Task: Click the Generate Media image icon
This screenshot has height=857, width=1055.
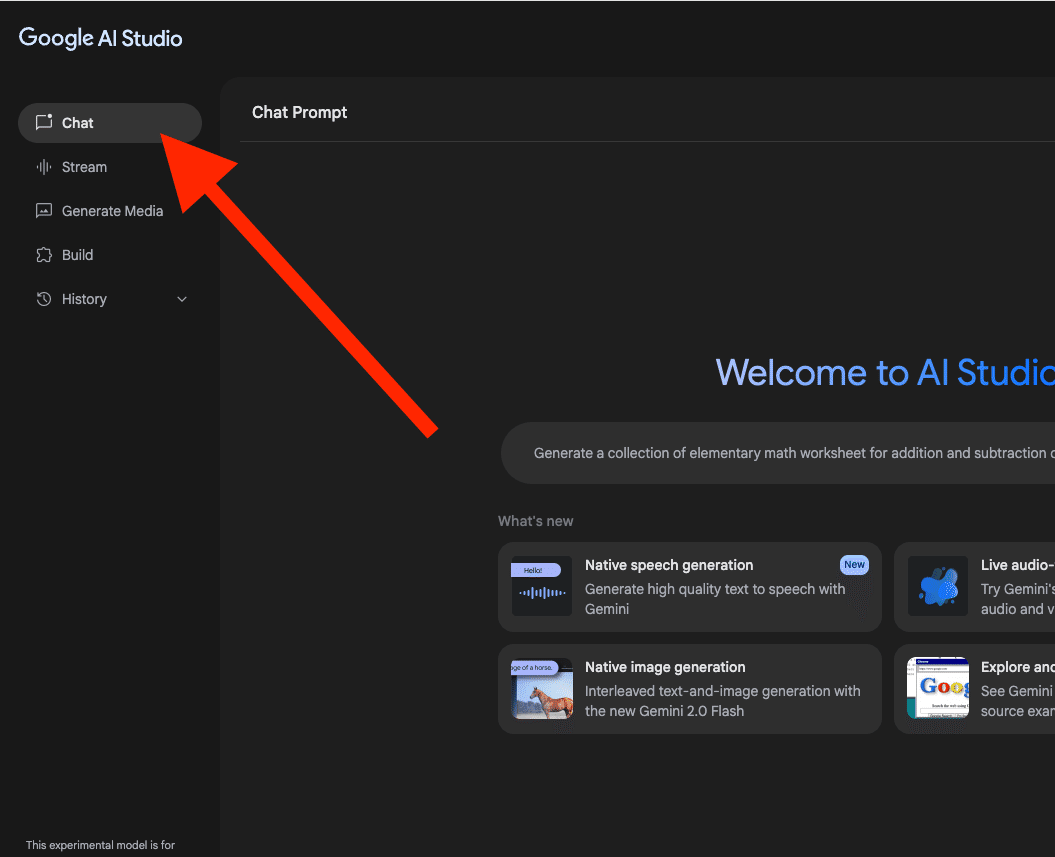Action: coord(43,211)
